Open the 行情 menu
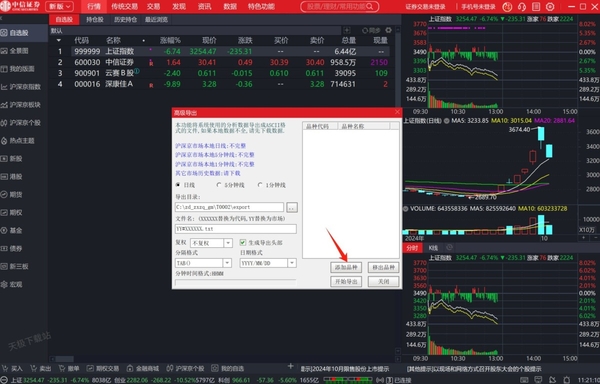Viewport: 600px width, 384px height. [x=94, y=7]
